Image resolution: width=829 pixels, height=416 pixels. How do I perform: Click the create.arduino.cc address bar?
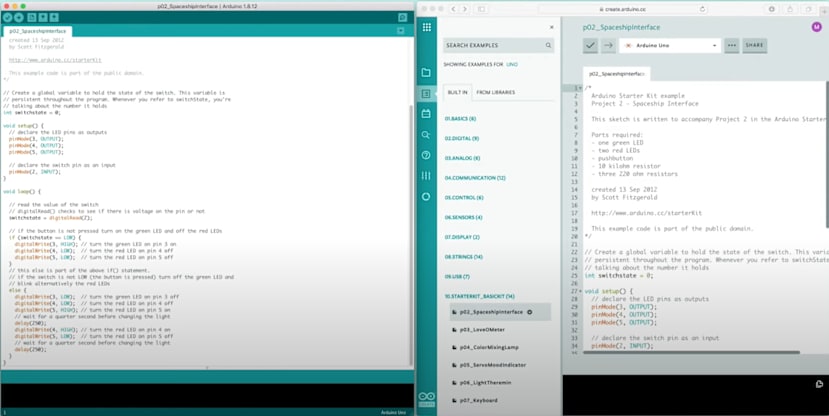(x=622, y=9)
